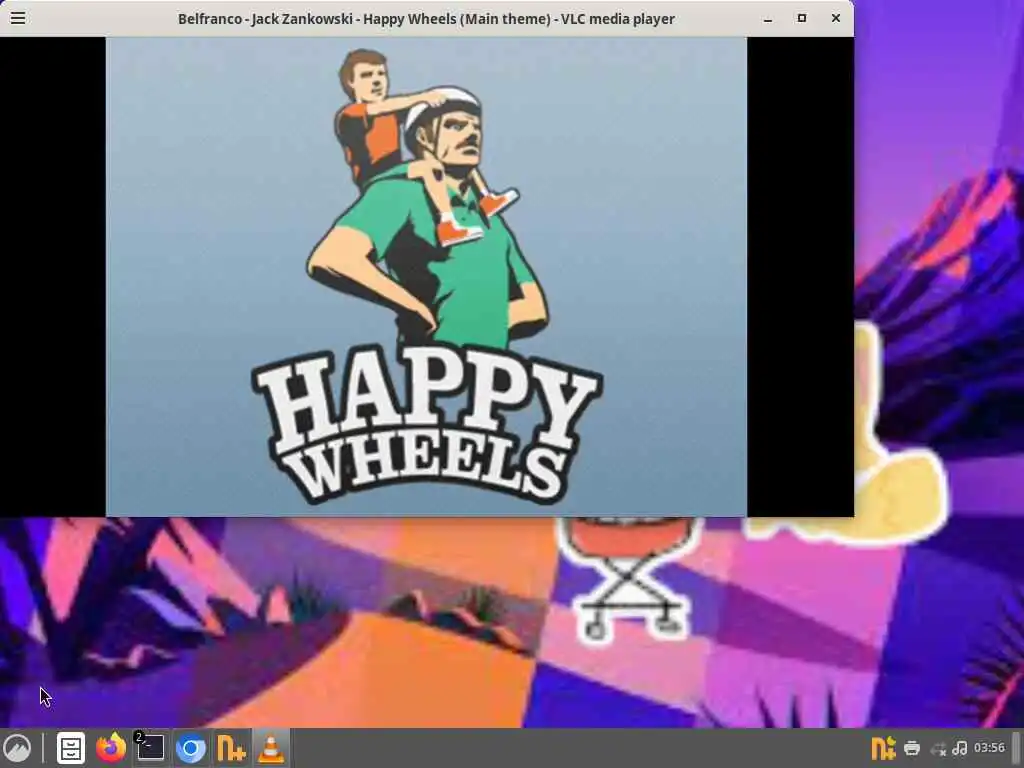Maximize the VLC media player window
The width and height of the screenshot is (1024, 768).
click(802, 18)
